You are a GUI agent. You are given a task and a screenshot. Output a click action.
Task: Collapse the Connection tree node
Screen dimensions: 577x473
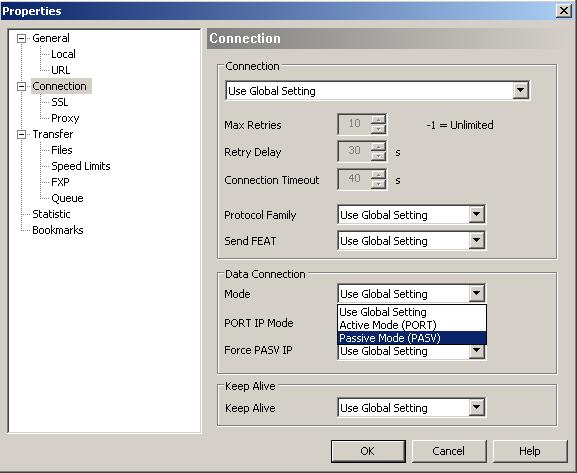(22, 87)
